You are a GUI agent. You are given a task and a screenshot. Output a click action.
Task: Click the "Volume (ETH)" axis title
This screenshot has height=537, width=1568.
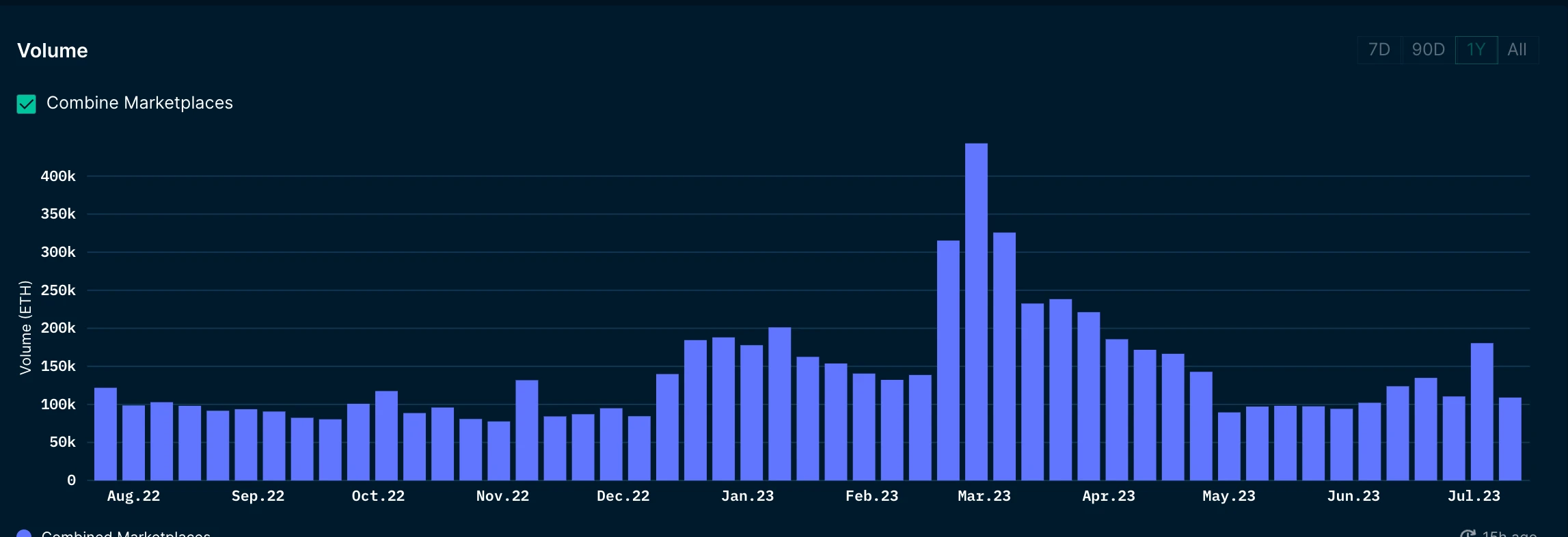tap(25, 327)
